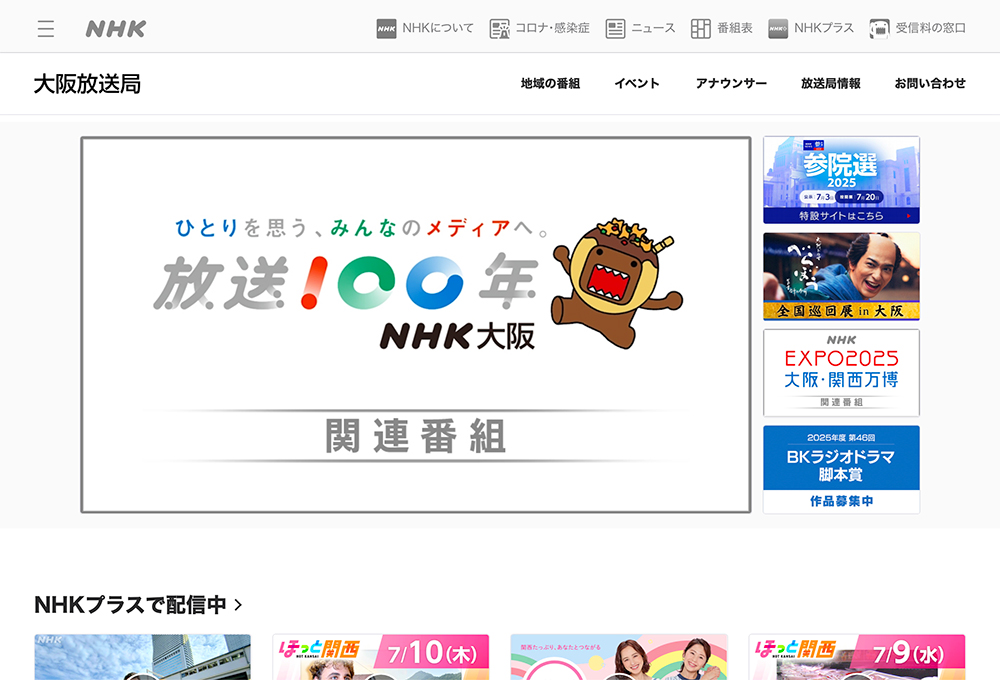The height and width of the screenshot is (680, 1000).
Task: Click the NHKについて icon
Action: click(386, 29)
